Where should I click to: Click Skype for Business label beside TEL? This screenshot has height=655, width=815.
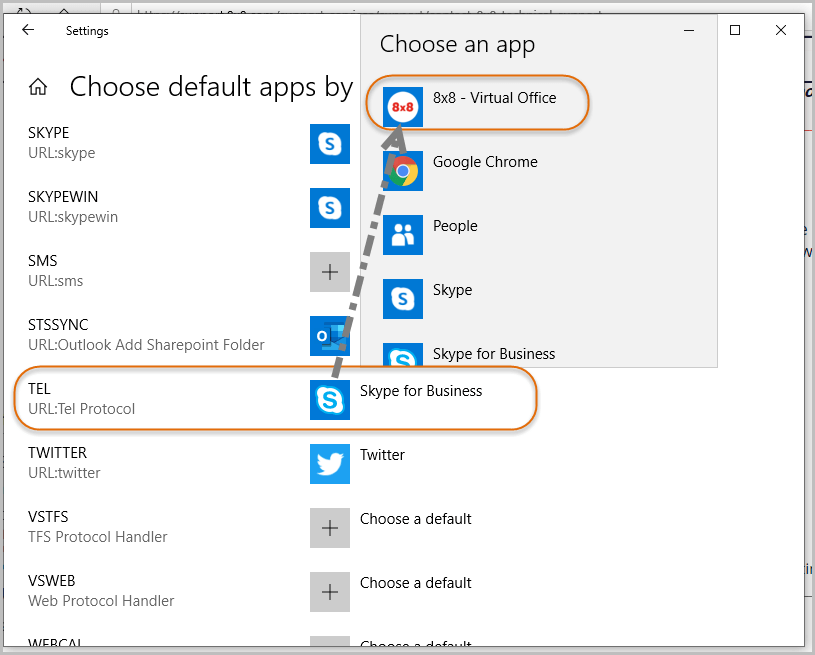coord(421,391)
